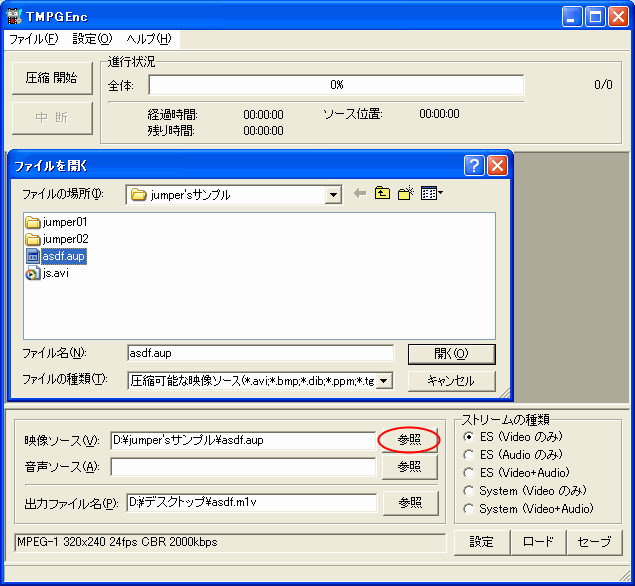Create a new folder icon

pyautogui.click(x=406, y=194)
